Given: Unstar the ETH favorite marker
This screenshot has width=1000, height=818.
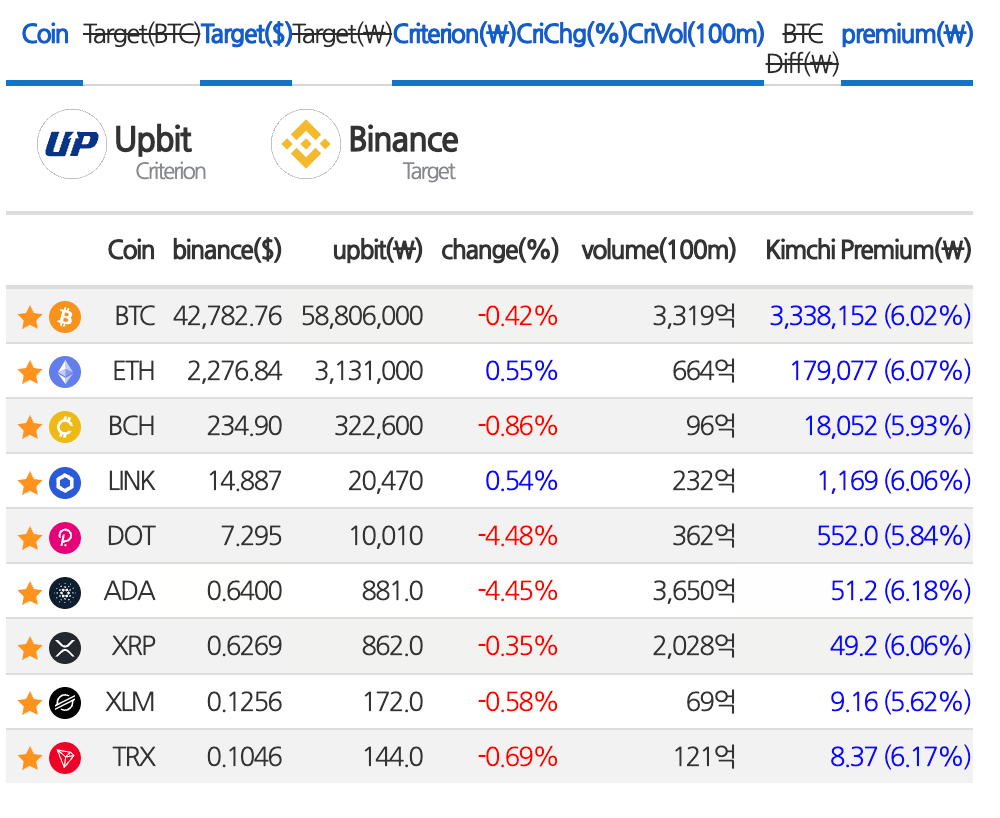Looking at the screenshot, I should coord(30,370).
